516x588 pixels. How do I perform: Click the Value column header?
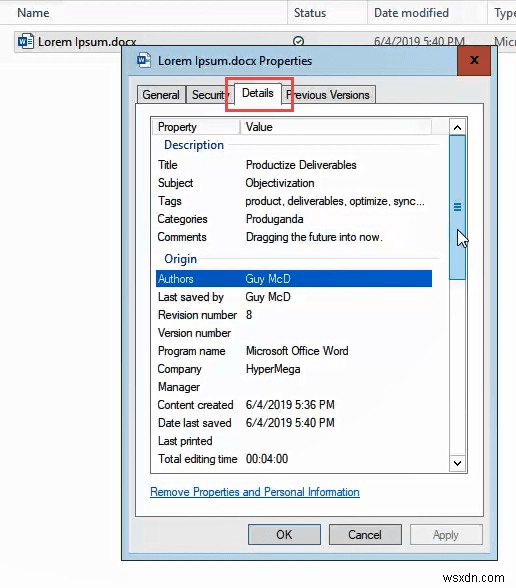pos(336,127)
